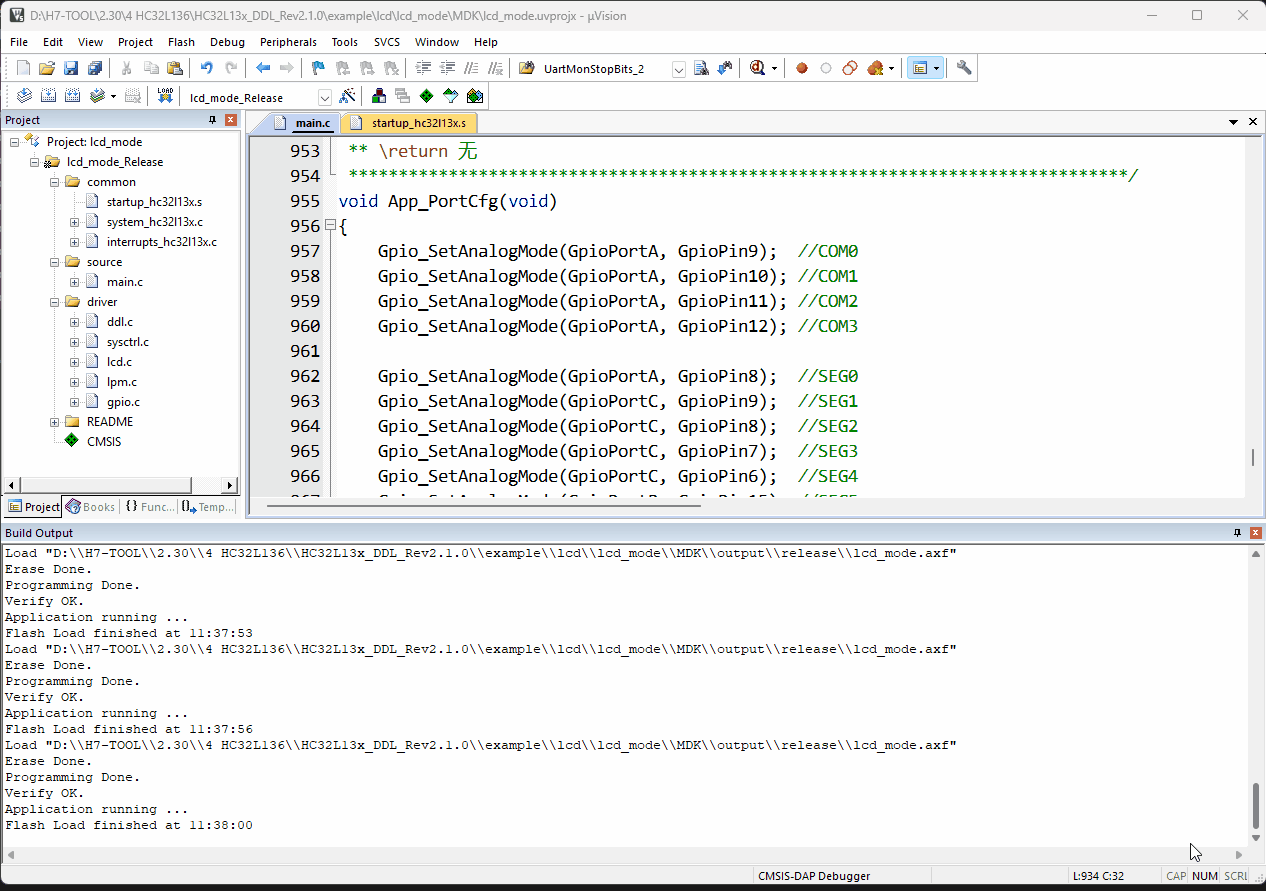Viewport: 1266px width, 891px height.
Task: Expand the gpio.c file node
Action: coord(75,402)
